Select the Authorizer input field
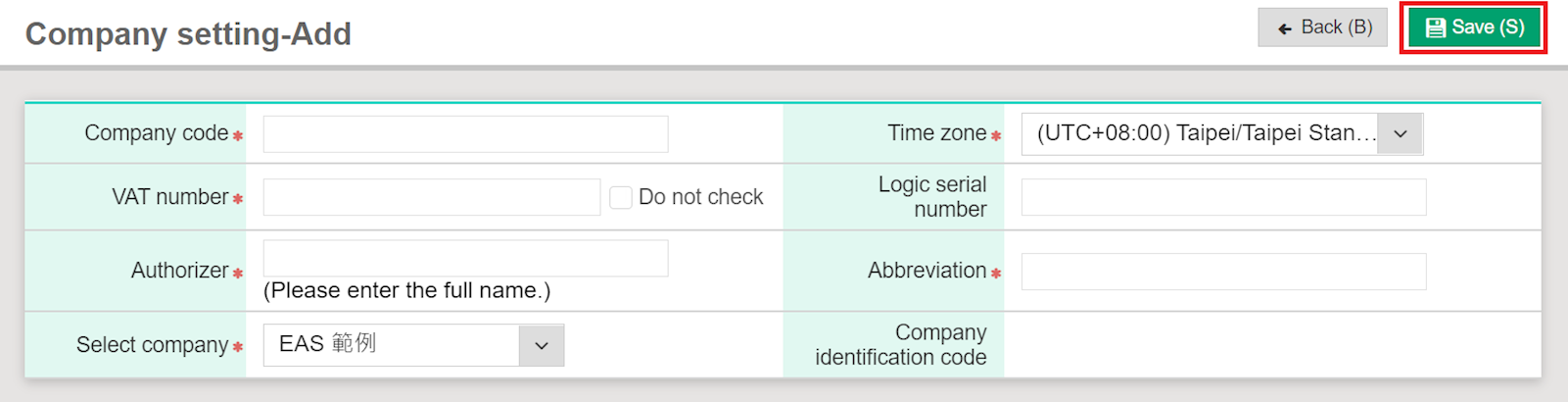 (x=465, y=259)
